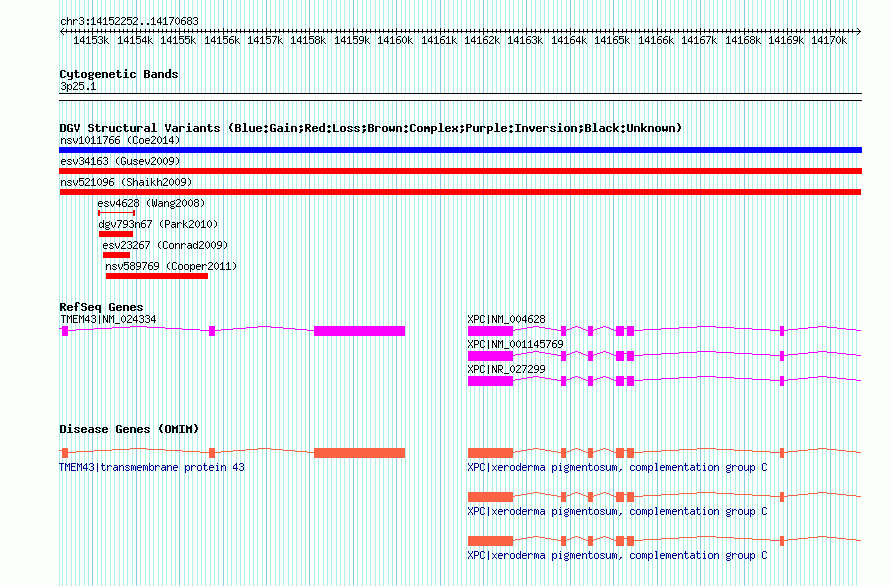Image resolution: width=890 pixels, height=586 pixels.
Task: Click the TMEM43|transmembrane protein 43 link
Action: tap(152, 467)
